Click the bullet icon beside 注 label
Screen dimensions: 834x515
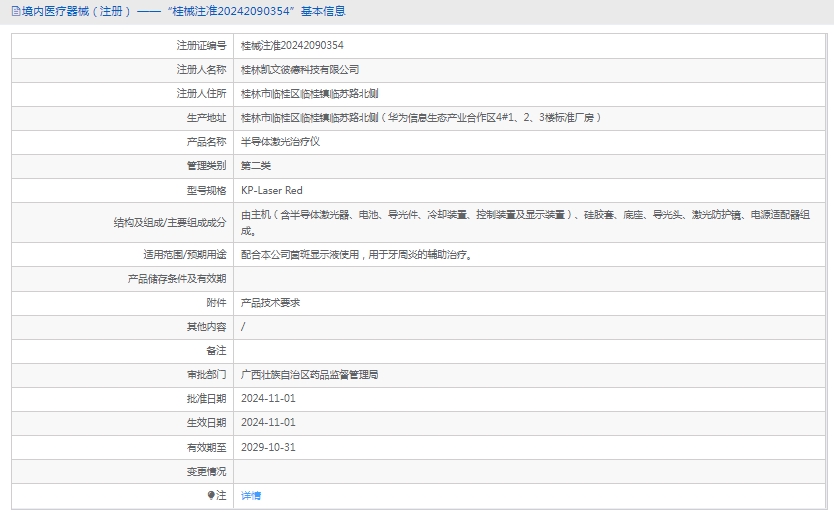[211, 495]
